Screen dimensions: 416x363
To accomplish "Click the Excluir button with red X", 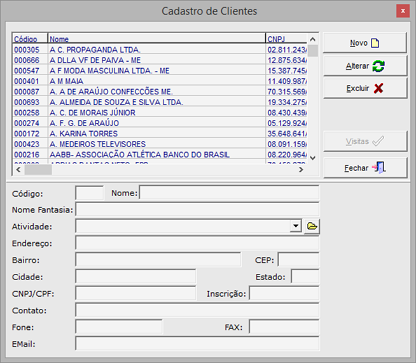I will (x=365, y=88).
